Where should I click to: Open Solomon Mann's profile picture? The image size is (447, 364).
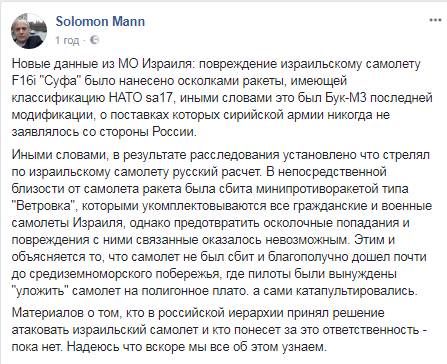click(29, 31)
